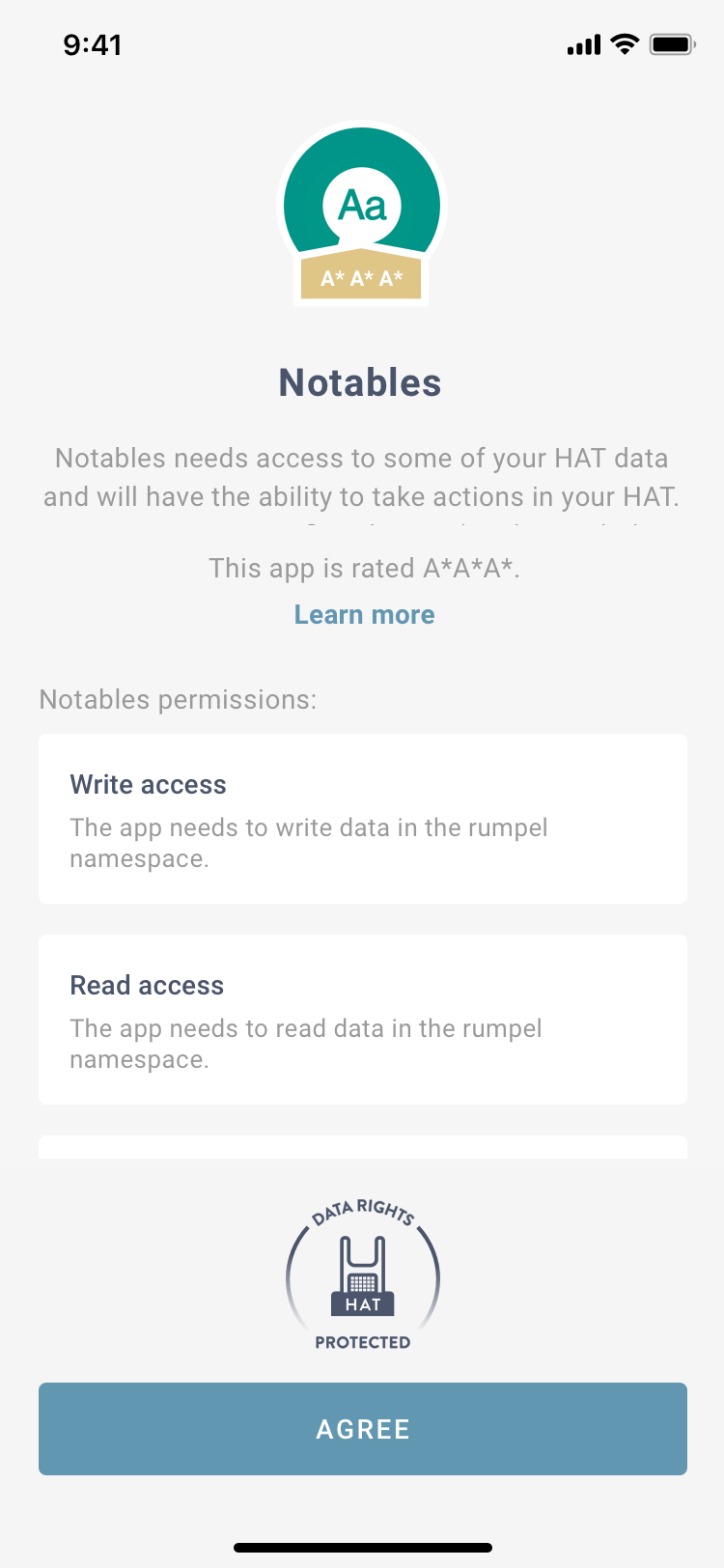Click the Notables title heading
Screen dimensions: 724x1568
360,383
